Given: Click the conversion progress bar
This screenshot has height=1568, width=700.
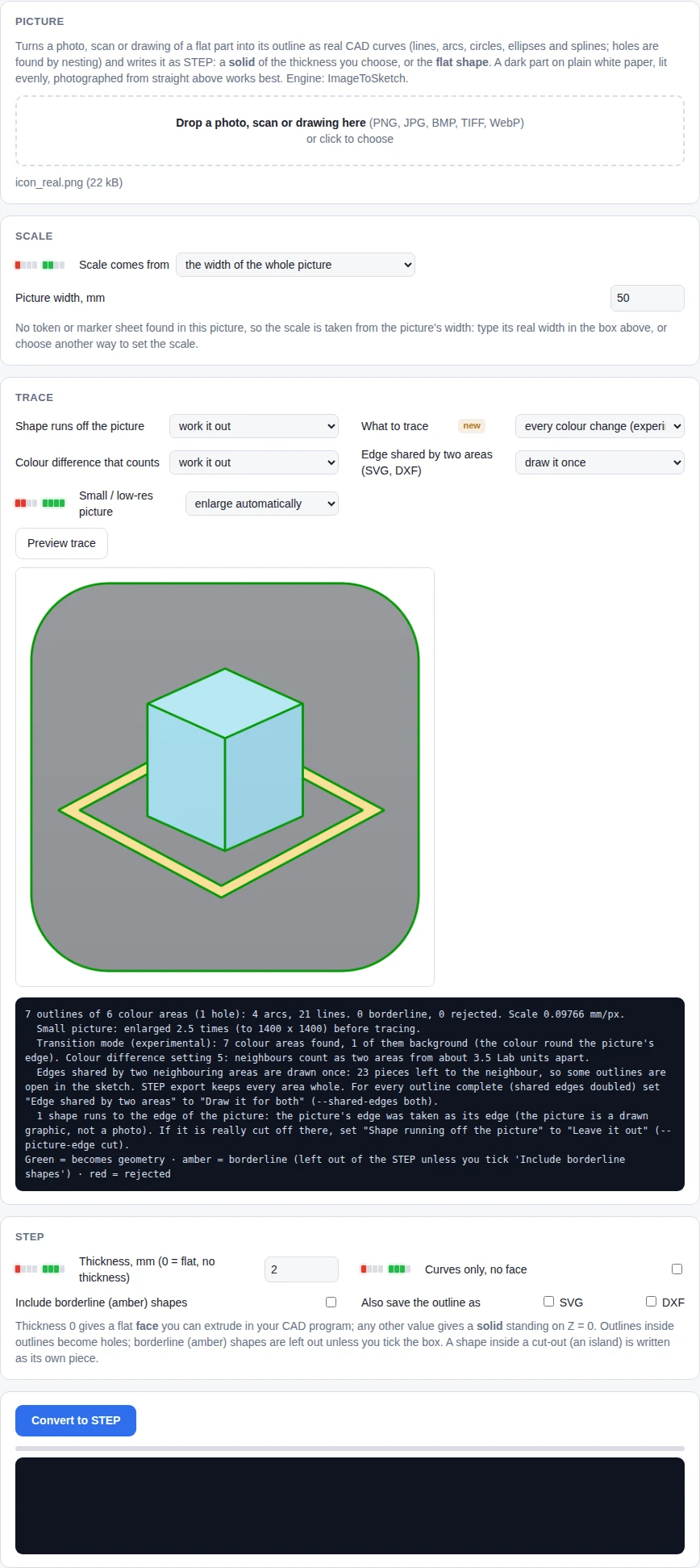Looking at the screenshot, I should (350, 1449).
